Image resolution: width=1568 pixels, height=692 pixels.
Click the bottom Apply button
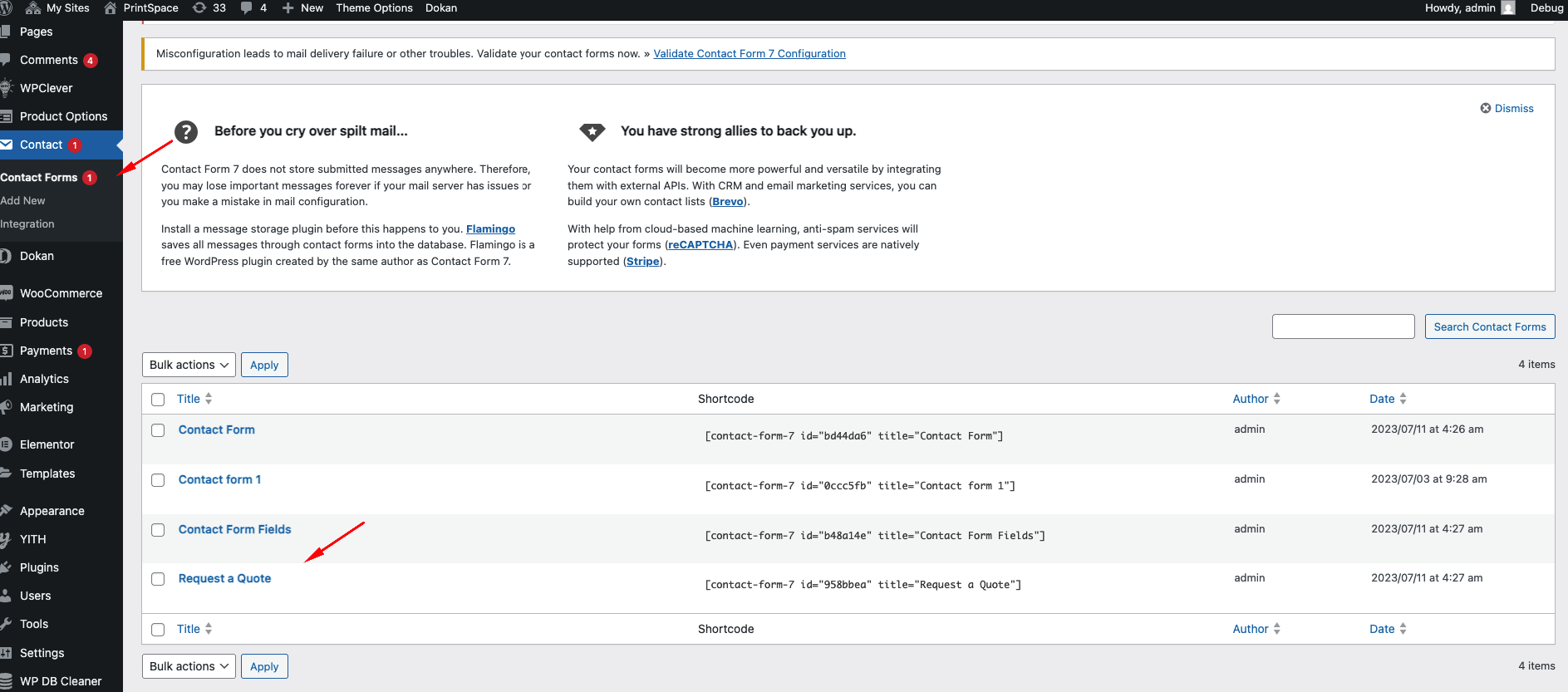click(264, 666)
